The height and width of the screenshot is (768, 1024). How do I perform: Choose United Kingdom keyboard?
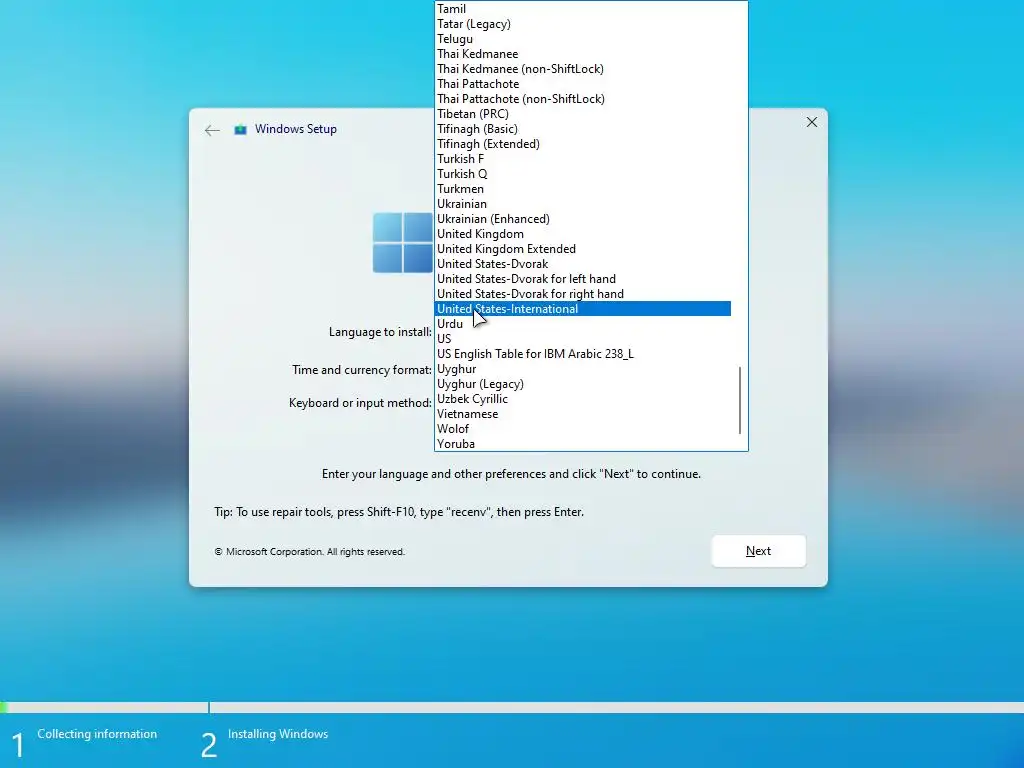pyautogui.click(x=583, y=234)
